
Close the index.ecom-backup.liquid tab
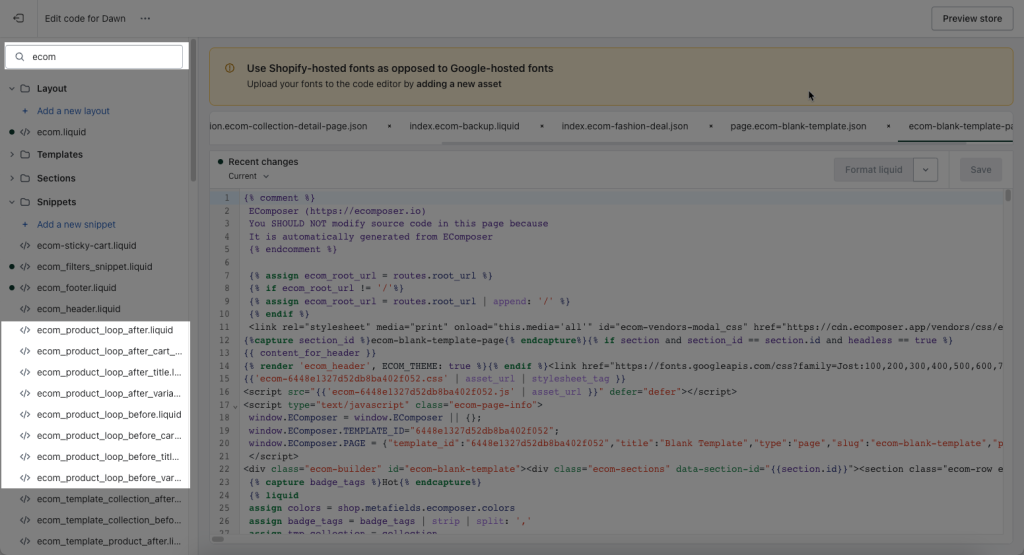coord(541,126)
